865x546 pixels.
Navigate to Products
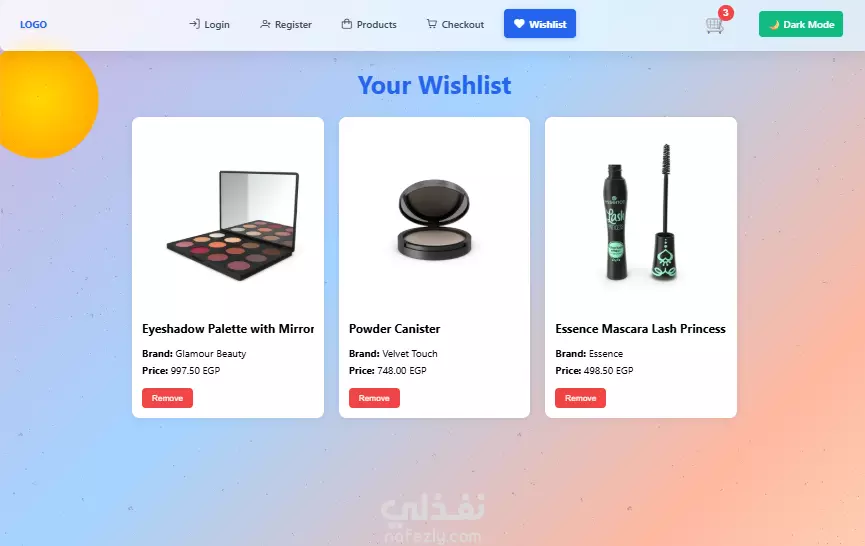369,24
